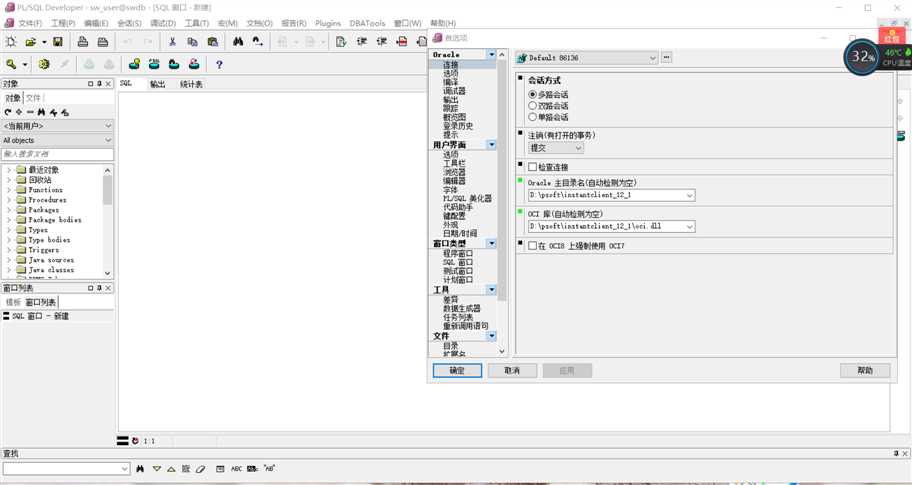Open the <当前用户> dropdown in object browser
The height and width of the screenshot is (485, 912).
108,126
